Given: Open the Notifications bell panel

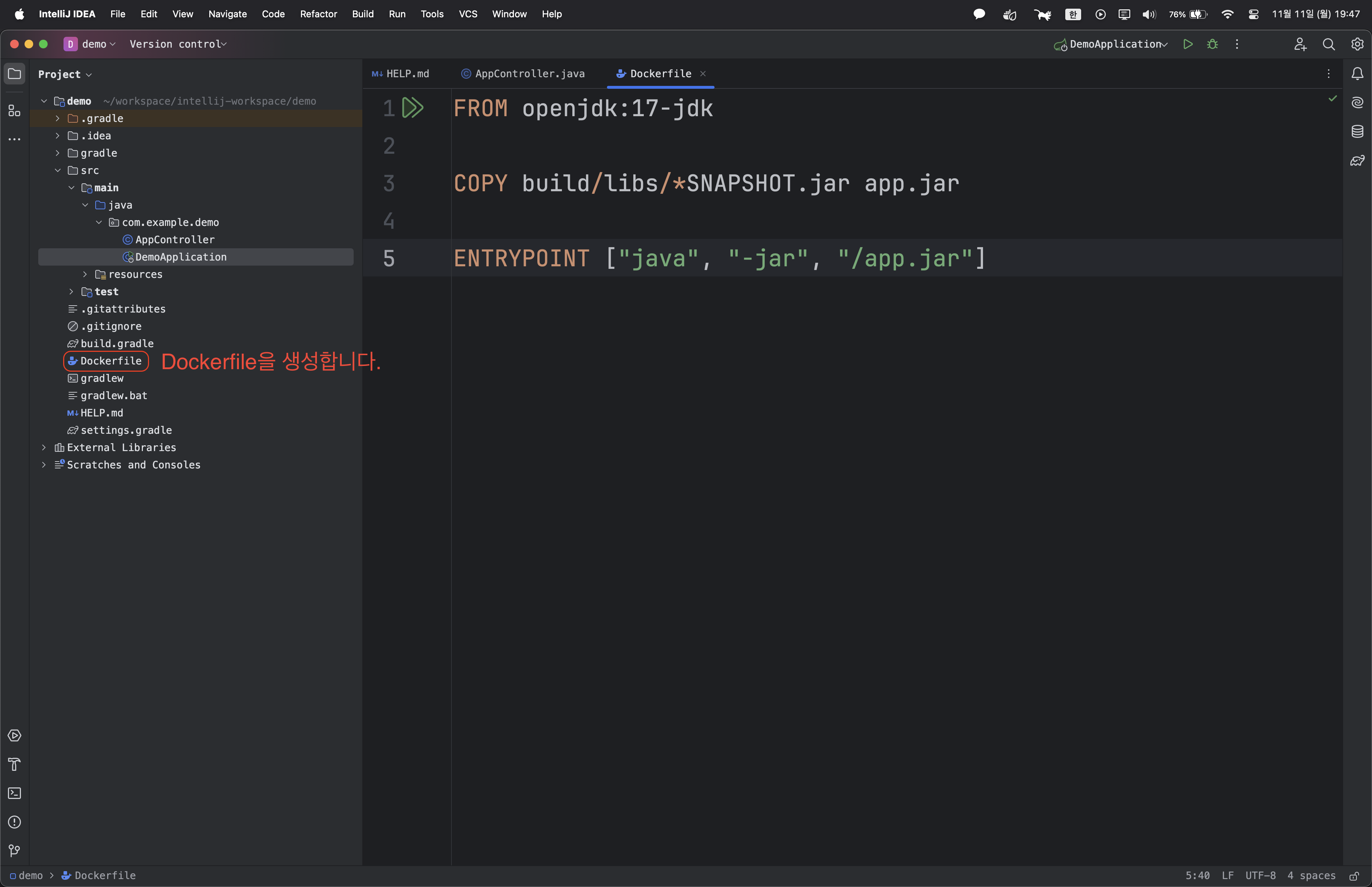Looking at the screenshot, I should (x=1358, y=74).
